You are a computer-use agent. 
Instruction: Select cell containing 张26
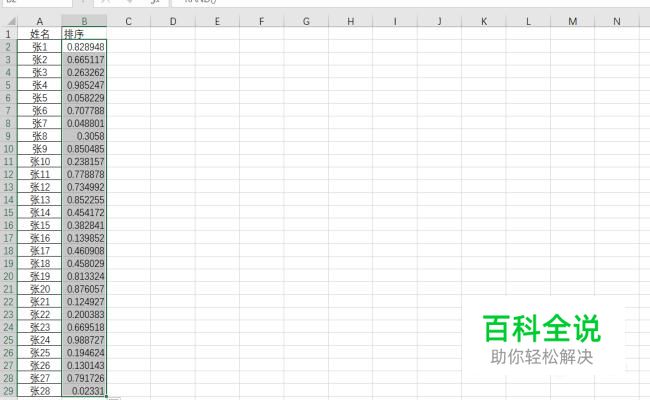(39, 366)
